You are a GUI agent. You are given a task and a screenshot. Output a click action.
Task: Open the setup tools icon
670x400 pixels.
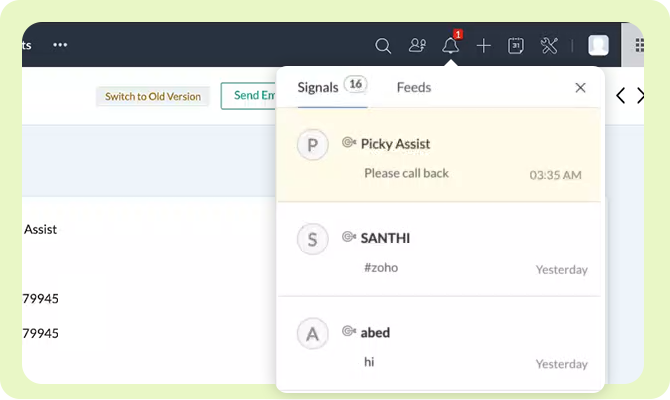549,46
